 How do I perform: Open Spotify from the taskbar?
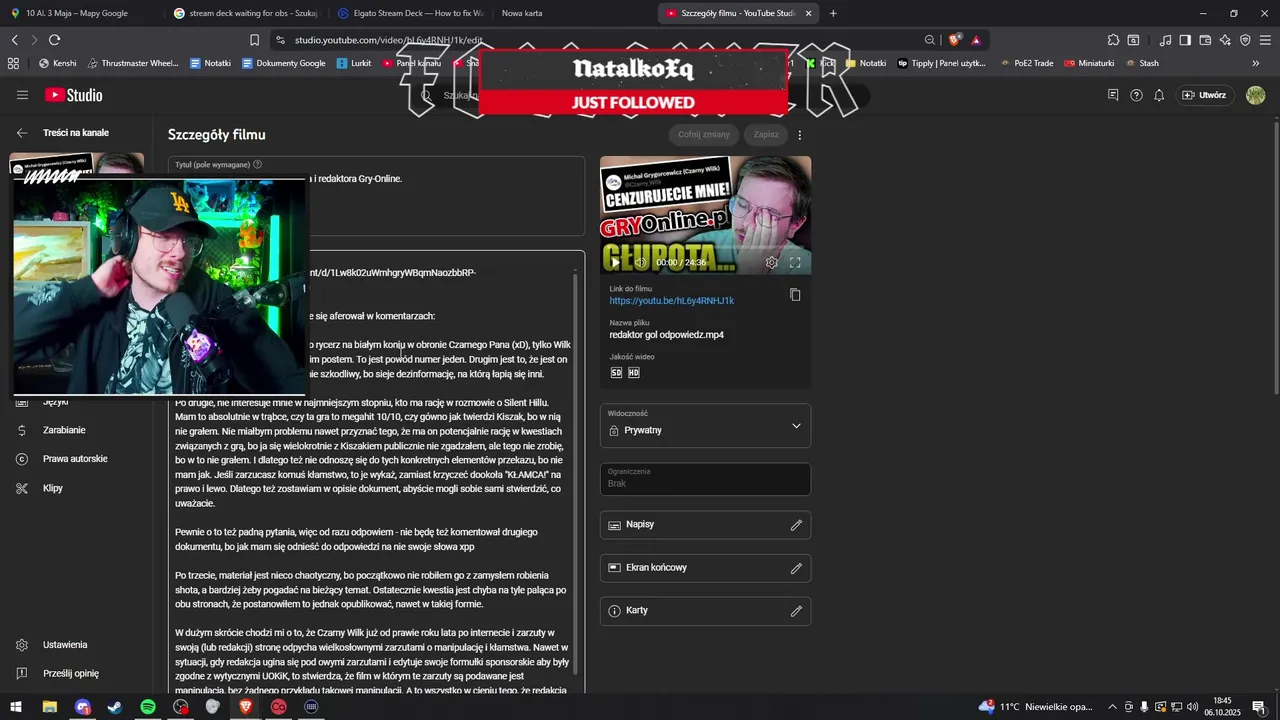[147, 707]
